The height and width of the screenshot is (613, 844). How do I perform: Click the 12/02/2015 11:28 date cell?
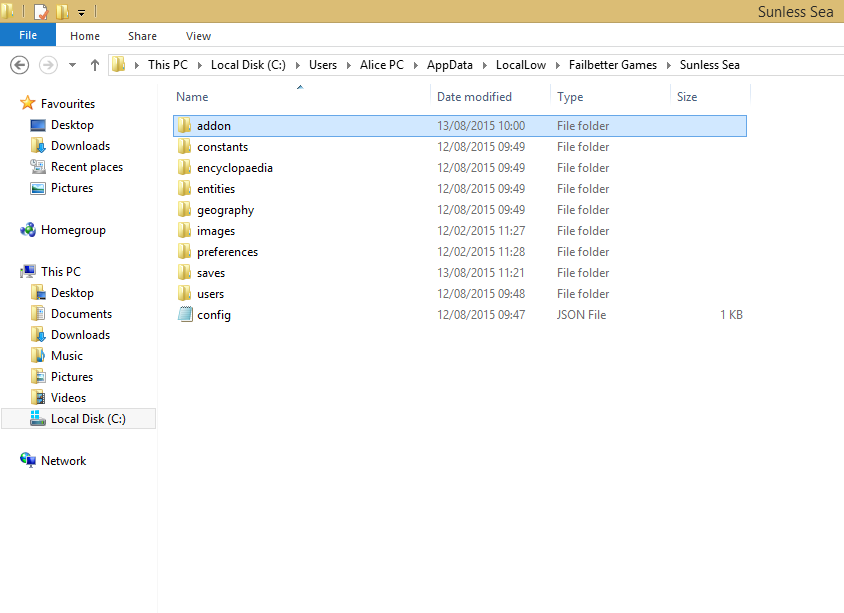click(481, 252)
